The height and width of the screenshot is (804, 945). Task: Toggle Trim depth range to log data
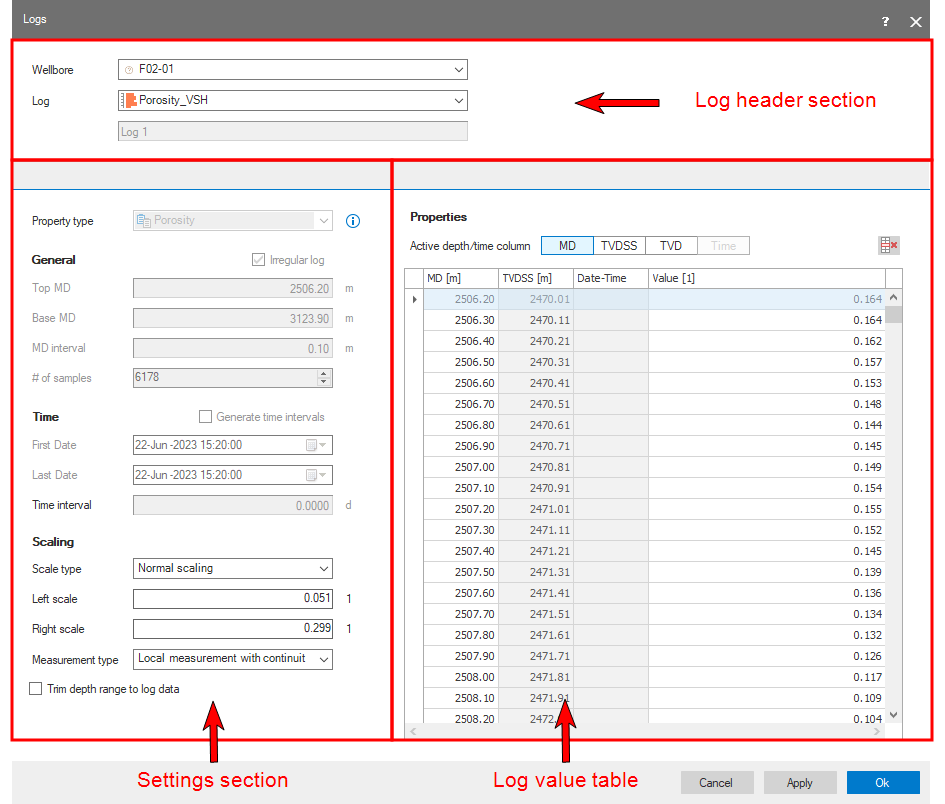37,689
